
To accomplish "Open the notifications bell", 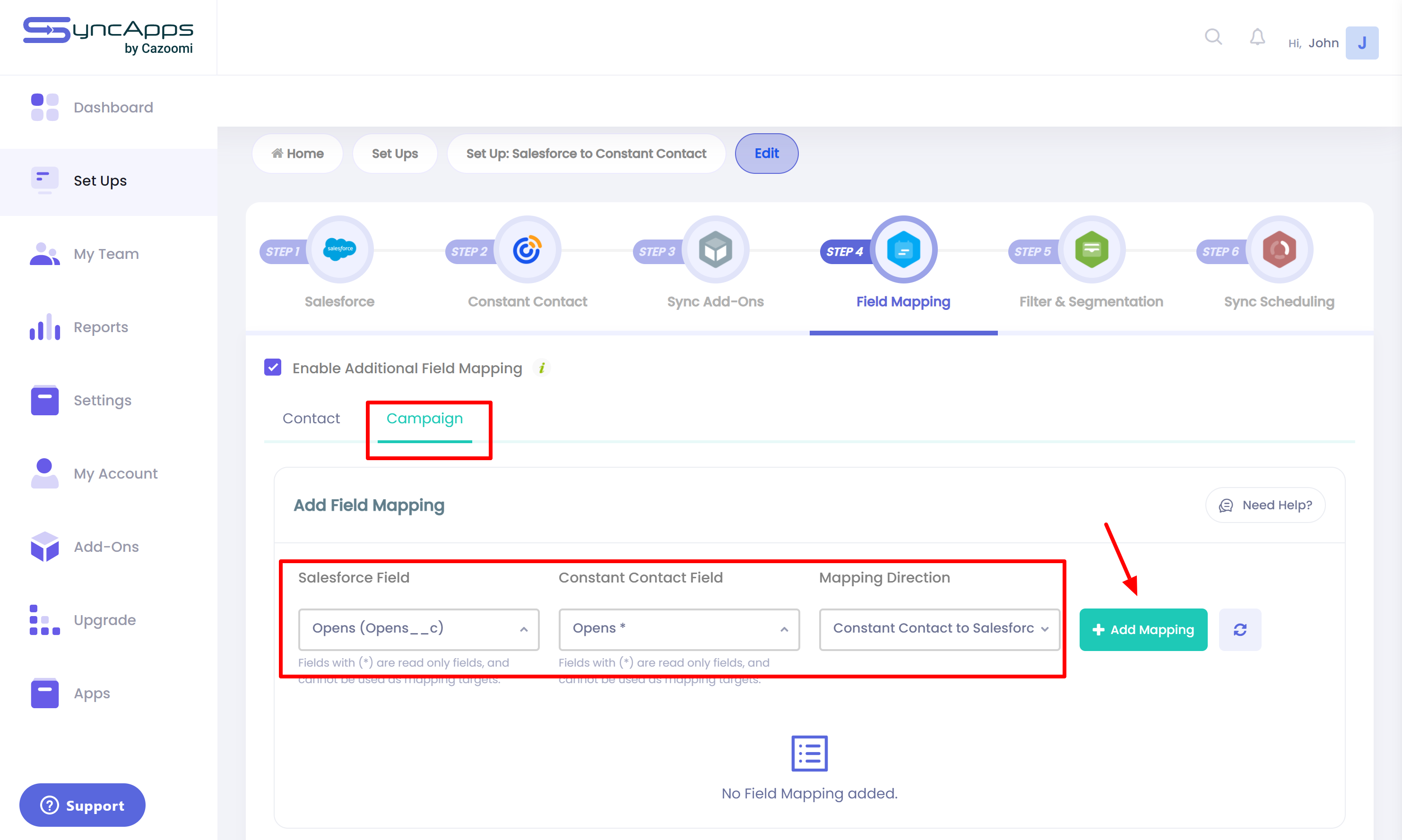I will [x=1257, y=37].
